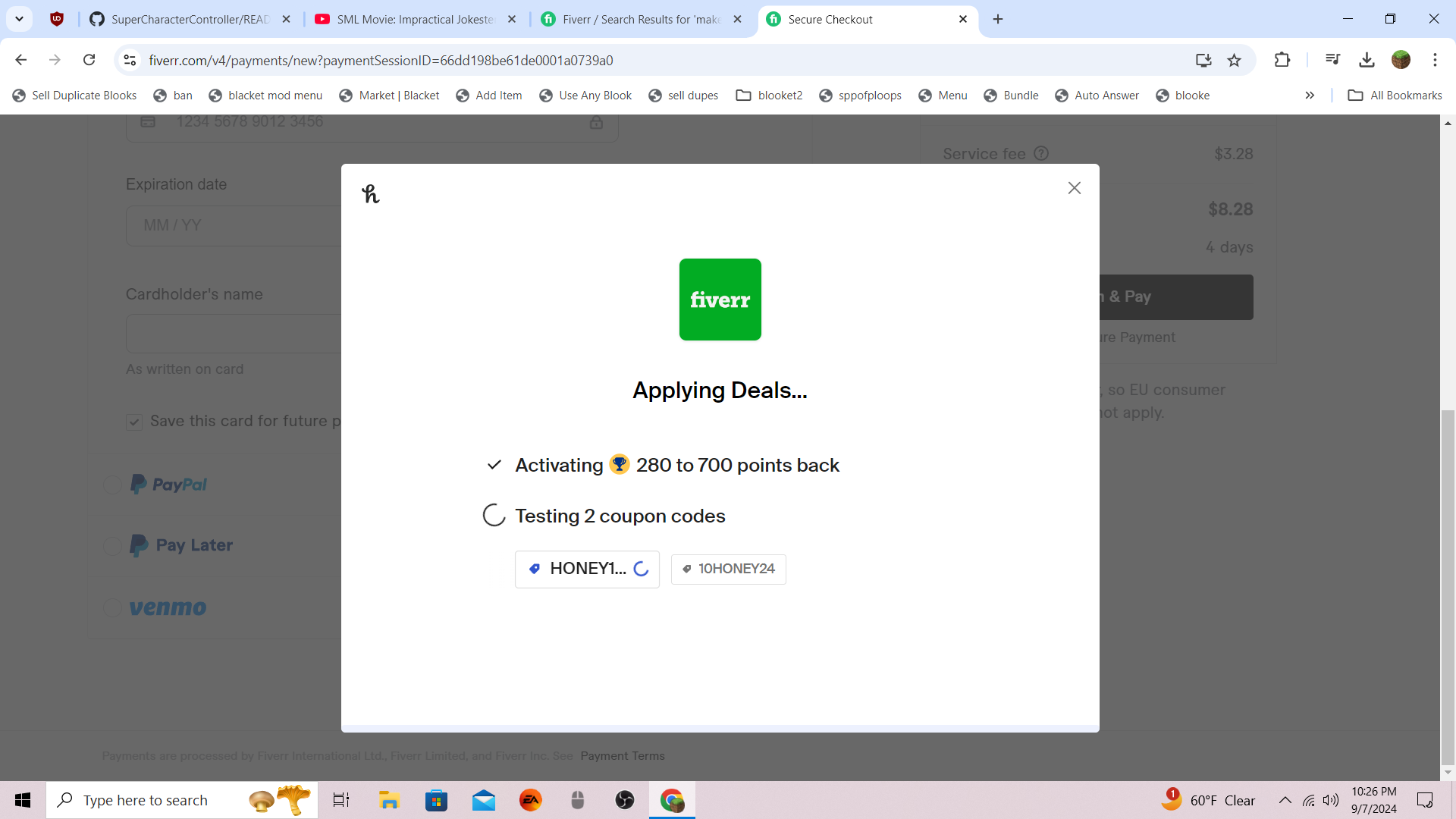Reload the checkout page

pyautogui.click(x=89, y=60)
